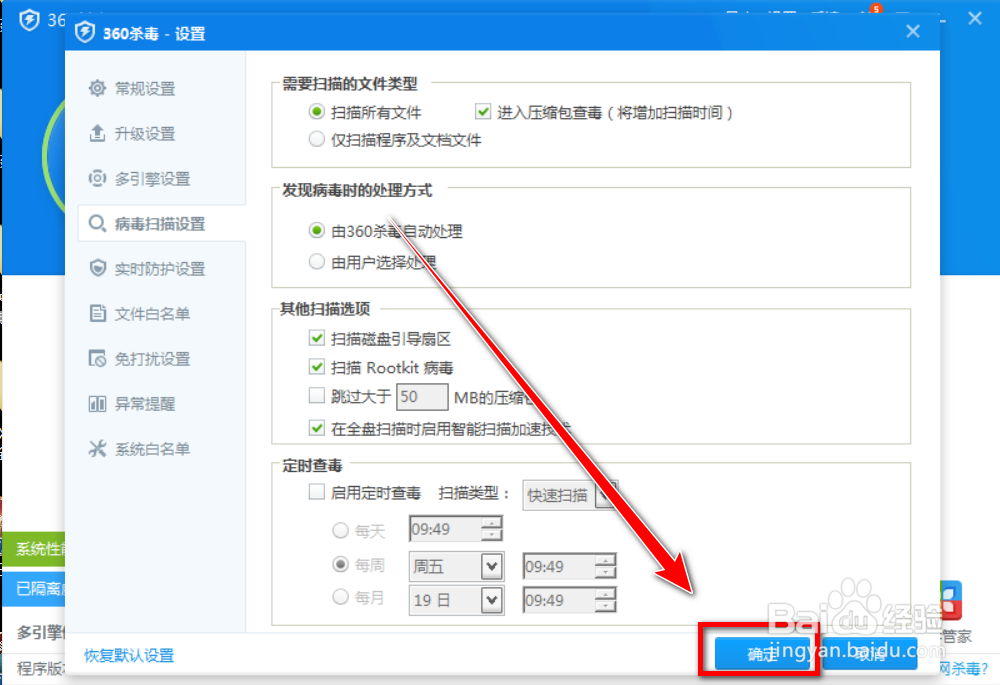The image size is (1000, 685).
Task: Toggle 智能扫描加速技术 checkbox
Action: [x=316, y=428]
